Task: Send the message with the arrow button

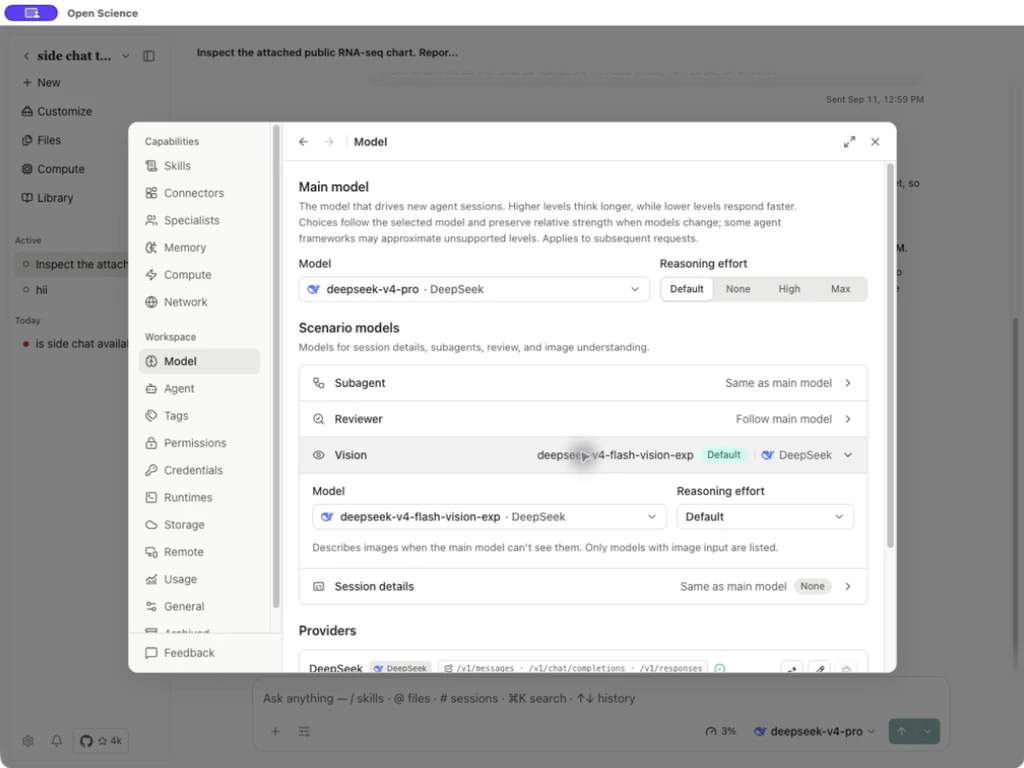Action: point(902,731)
